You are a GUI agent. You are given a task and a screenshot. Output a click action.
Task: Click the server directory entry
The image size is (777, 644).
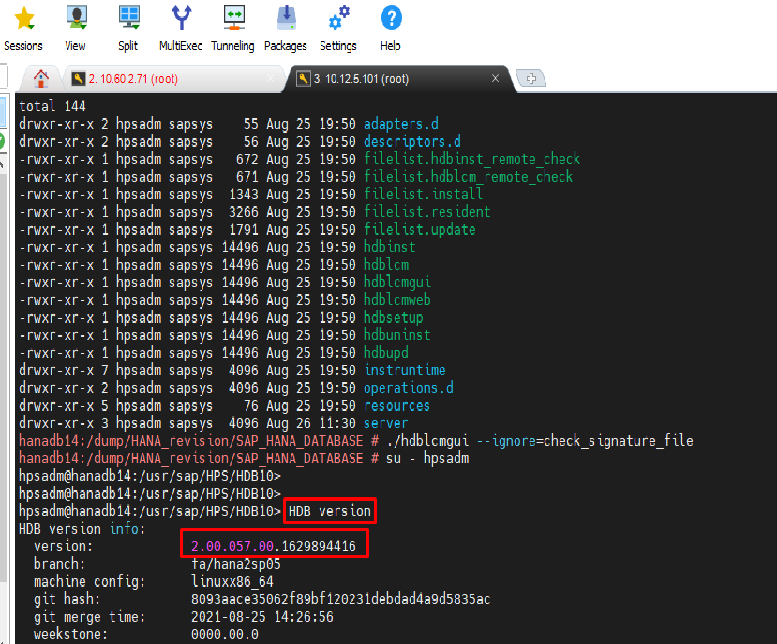[385, 423]
